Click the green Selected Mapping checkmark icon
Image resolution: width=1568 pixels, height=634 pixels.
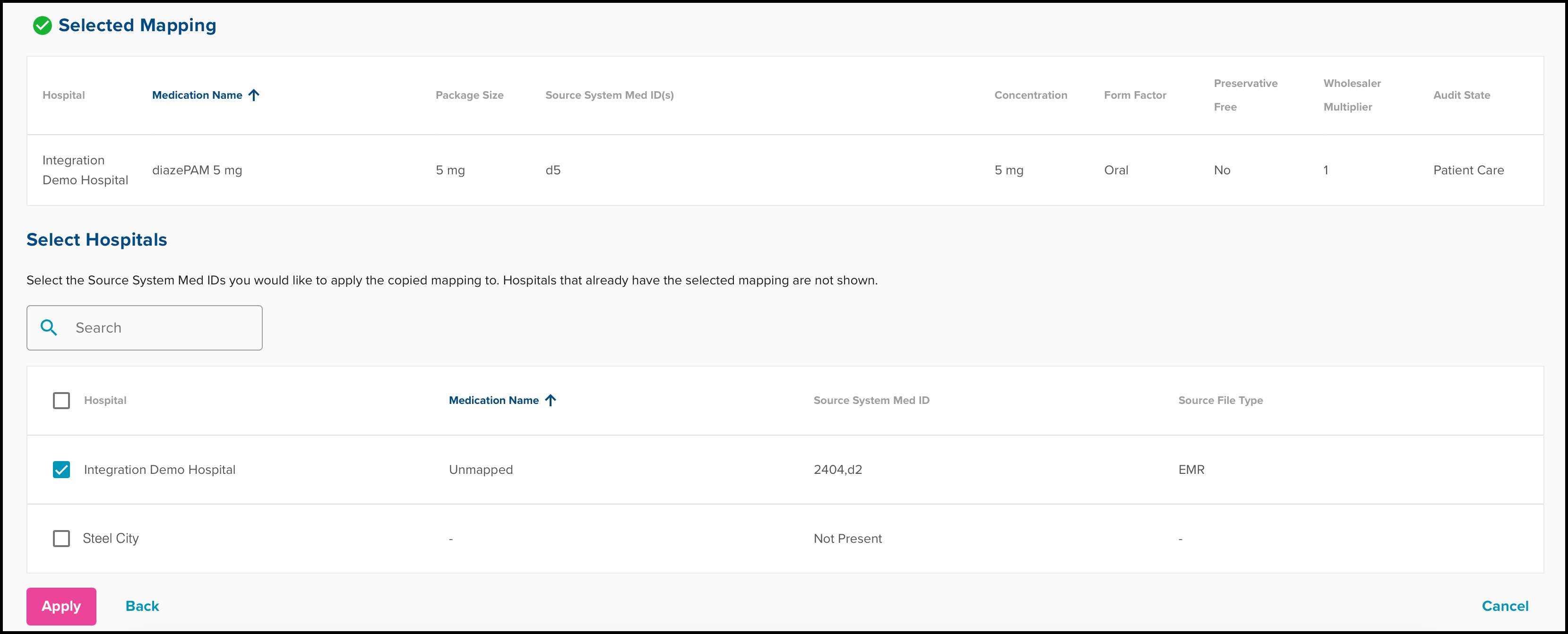pos(42,26)
